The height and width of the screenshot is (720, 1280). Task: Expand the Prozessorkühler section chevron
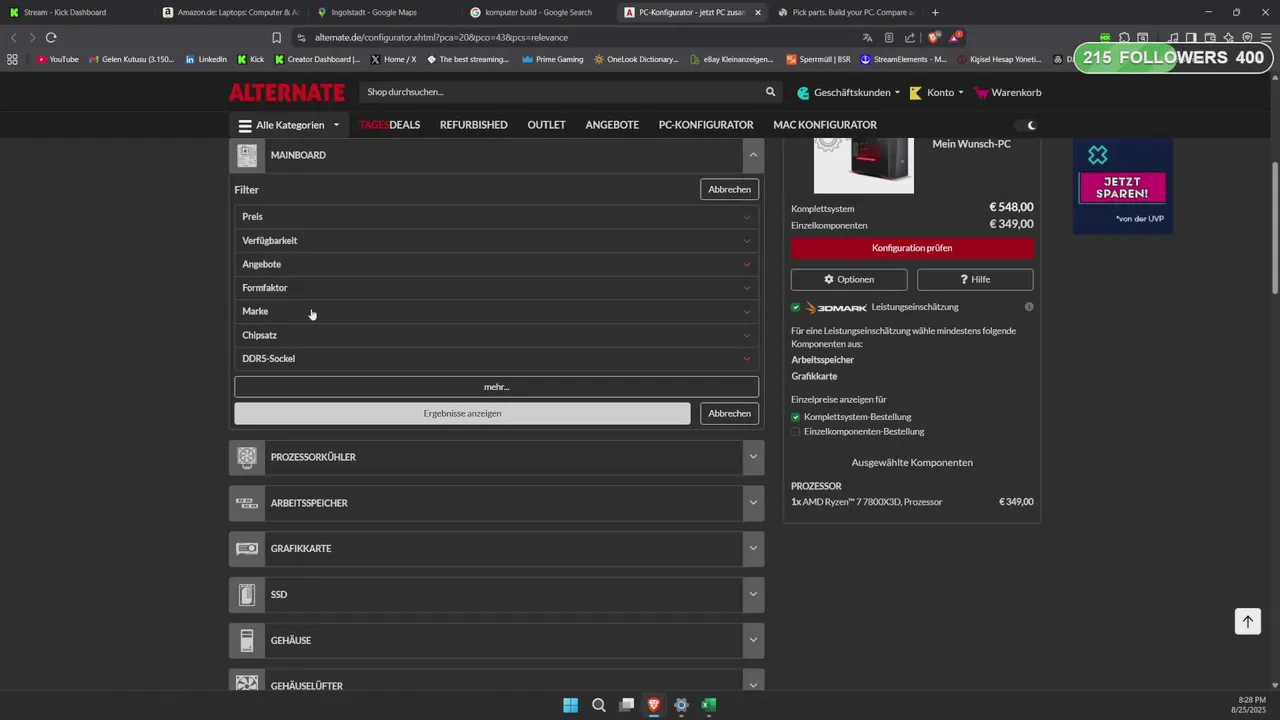(x=753, y=457)
